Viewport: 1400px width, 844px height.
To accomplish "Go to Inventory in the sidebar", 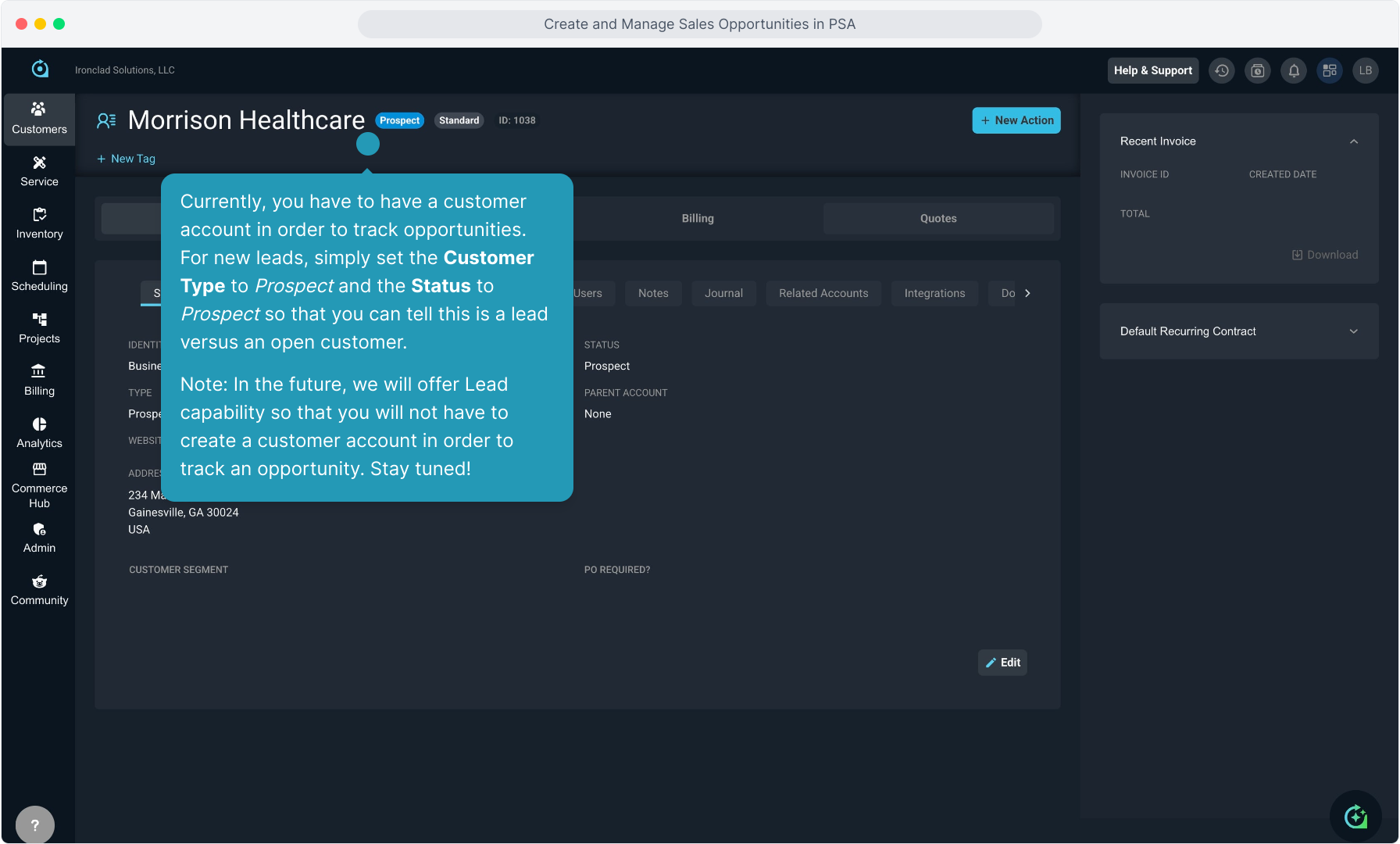I will coord(39,224).
